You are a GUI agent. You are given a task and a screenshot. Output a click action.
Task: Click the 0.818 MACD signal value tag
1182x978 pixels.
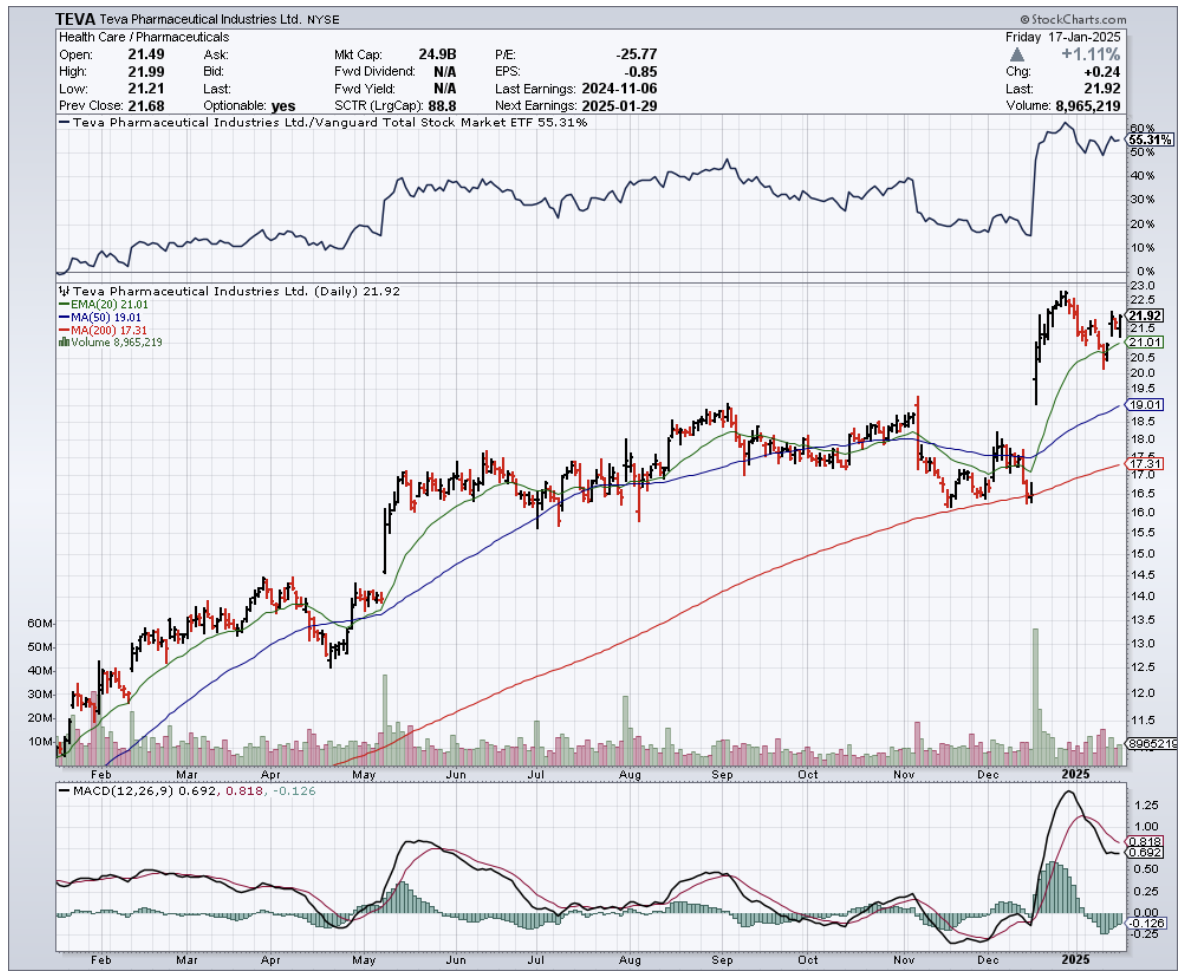coord(1143,842)
